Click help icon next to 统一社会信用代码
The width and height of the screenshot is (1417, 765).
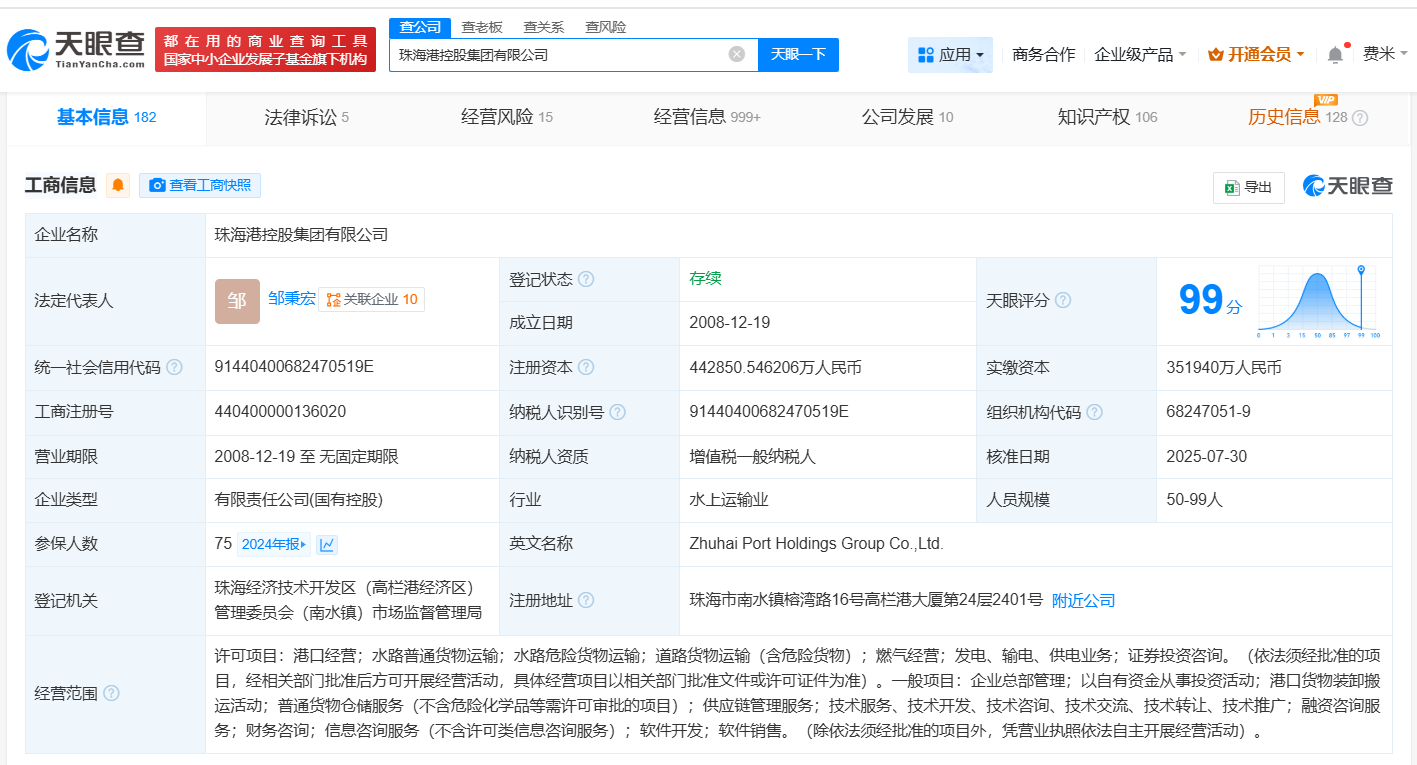click(175, 368)
